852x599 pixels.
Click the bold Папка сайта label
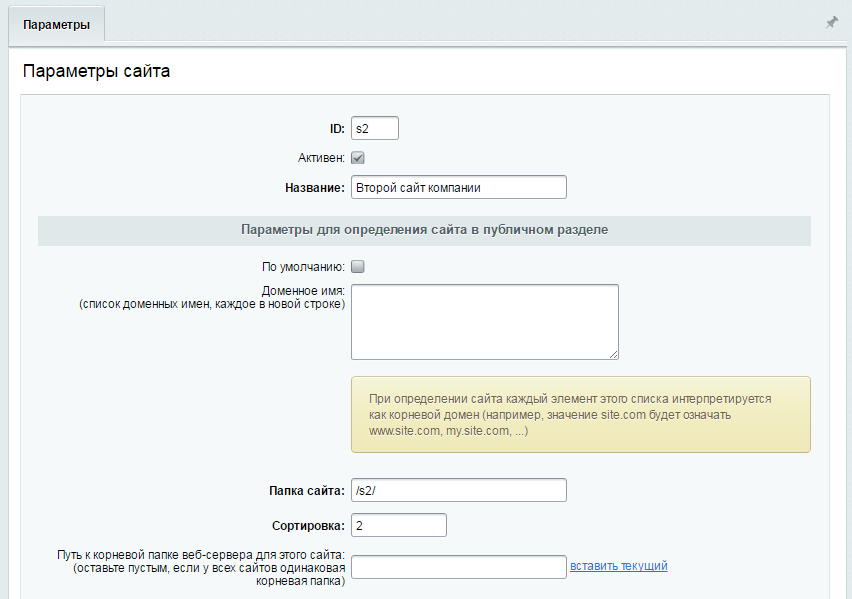[x=307, y=491]
